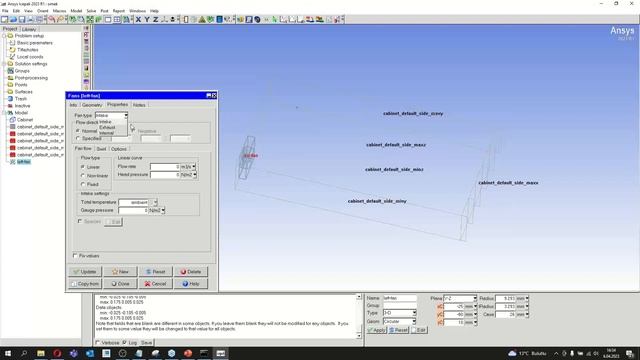The width and height of the screenshot is (640, 360).
Task: Click the Undo toolbar icon
Action: [x=52, y=19]
